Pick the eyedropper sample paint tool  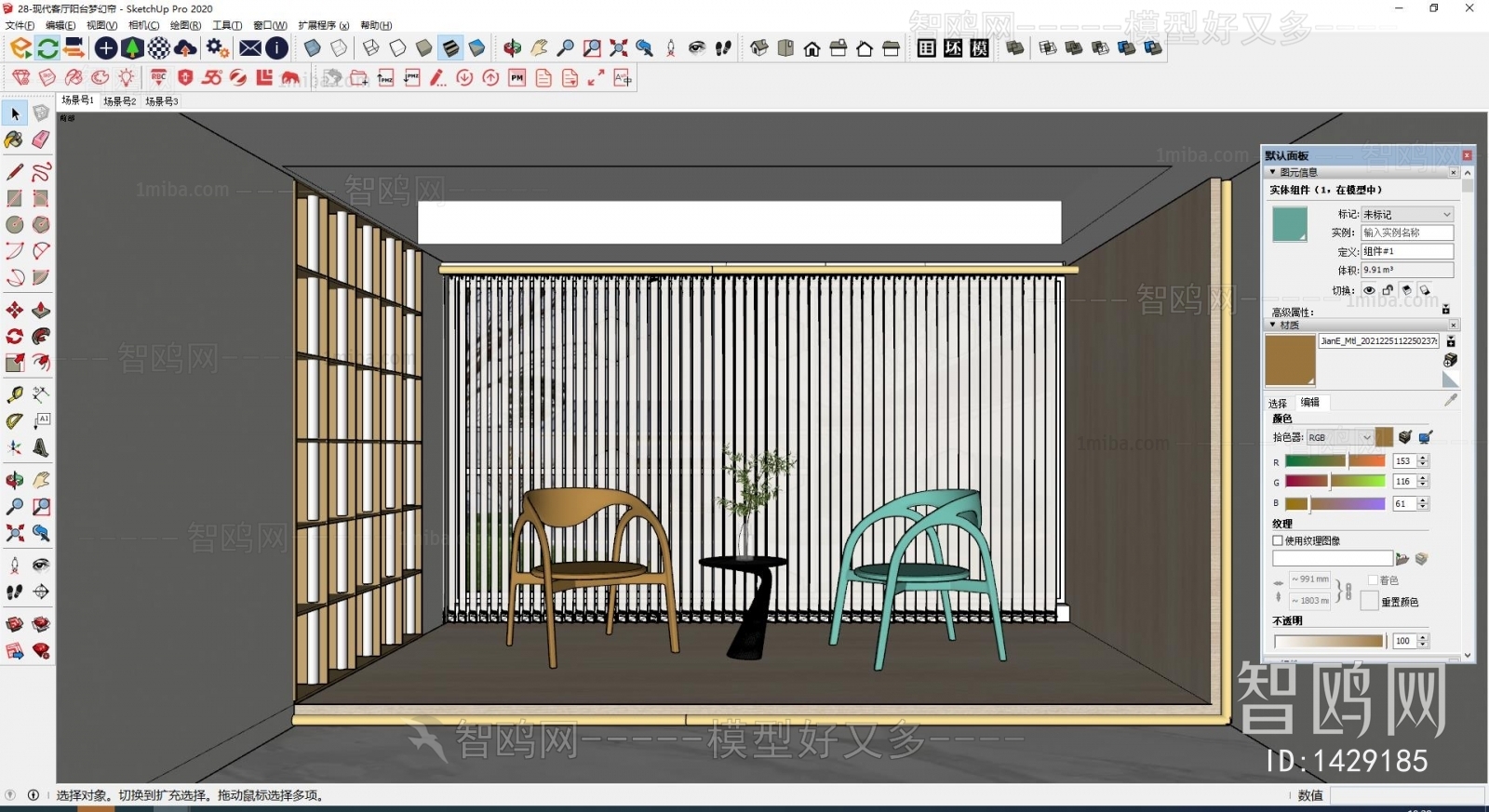(1450, 401)
